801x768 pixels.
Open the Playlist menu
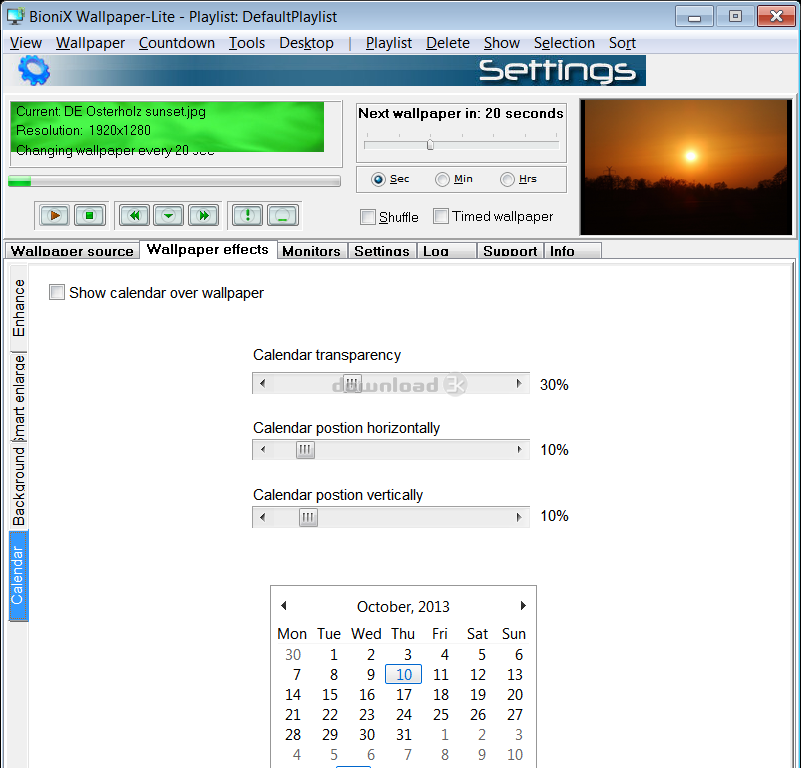[x=389, y=43]
